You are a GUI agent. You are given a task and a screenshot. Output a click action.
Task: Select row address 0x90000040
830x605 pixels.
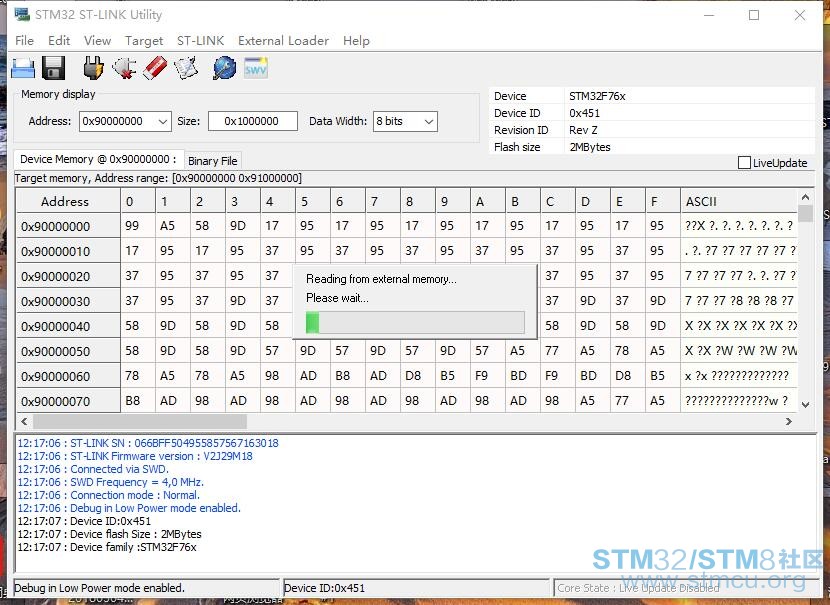(x=68, y=326)
